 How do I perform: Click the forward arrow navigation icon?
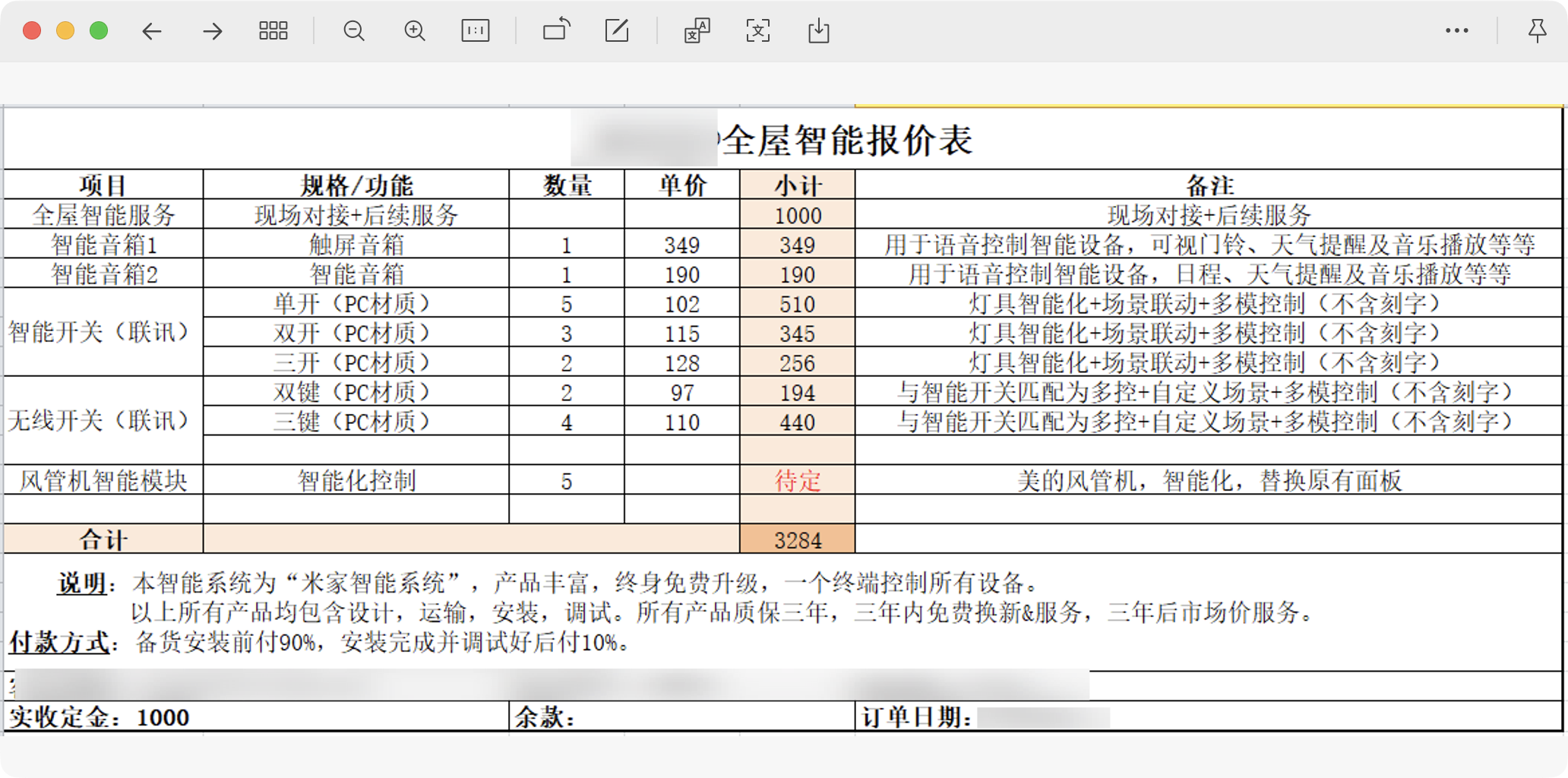coord(213,31)
